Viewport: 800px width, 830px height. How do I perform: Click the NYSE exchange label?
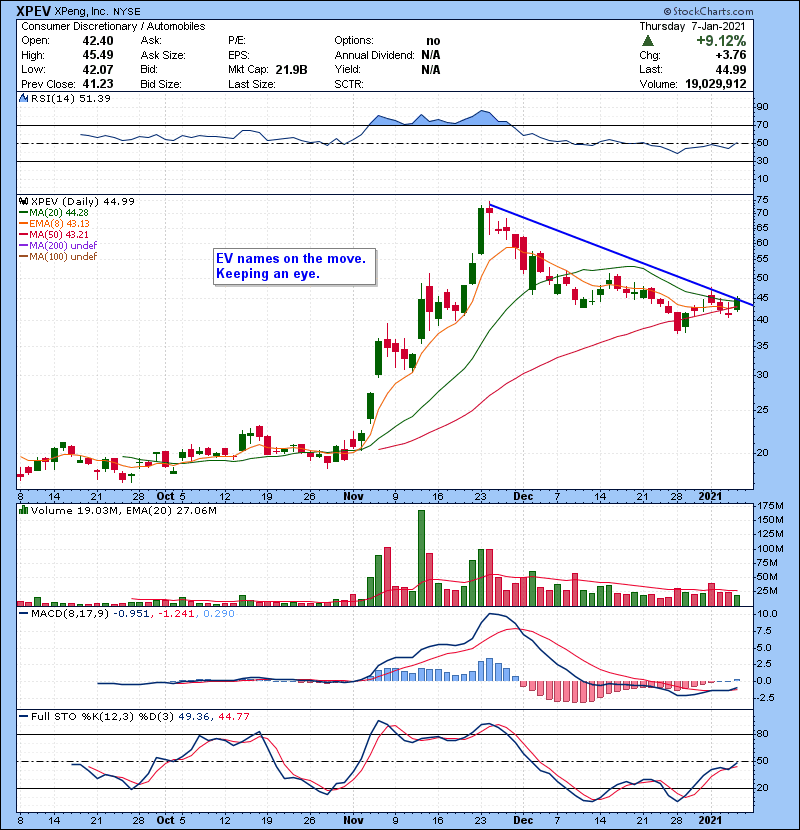(127, 12)
